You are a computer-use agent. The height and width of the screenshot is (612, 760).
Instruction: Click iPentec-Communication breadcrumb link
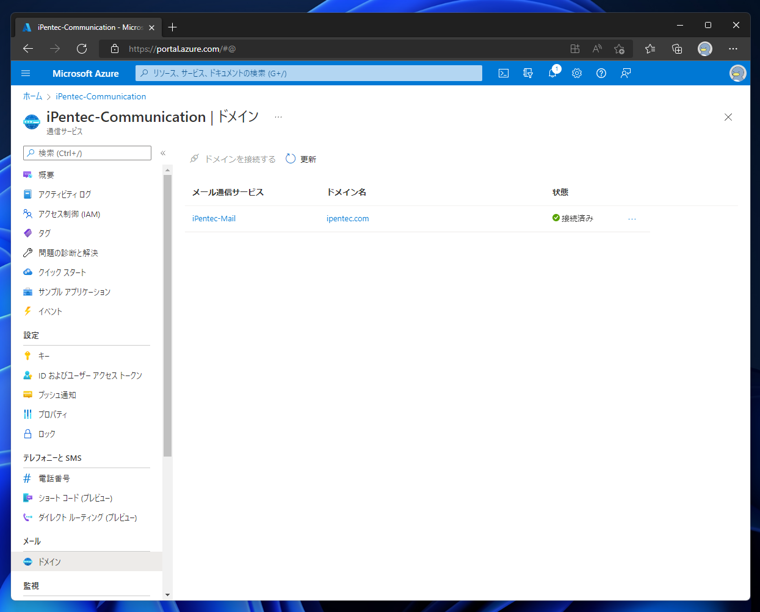[101, 96]
